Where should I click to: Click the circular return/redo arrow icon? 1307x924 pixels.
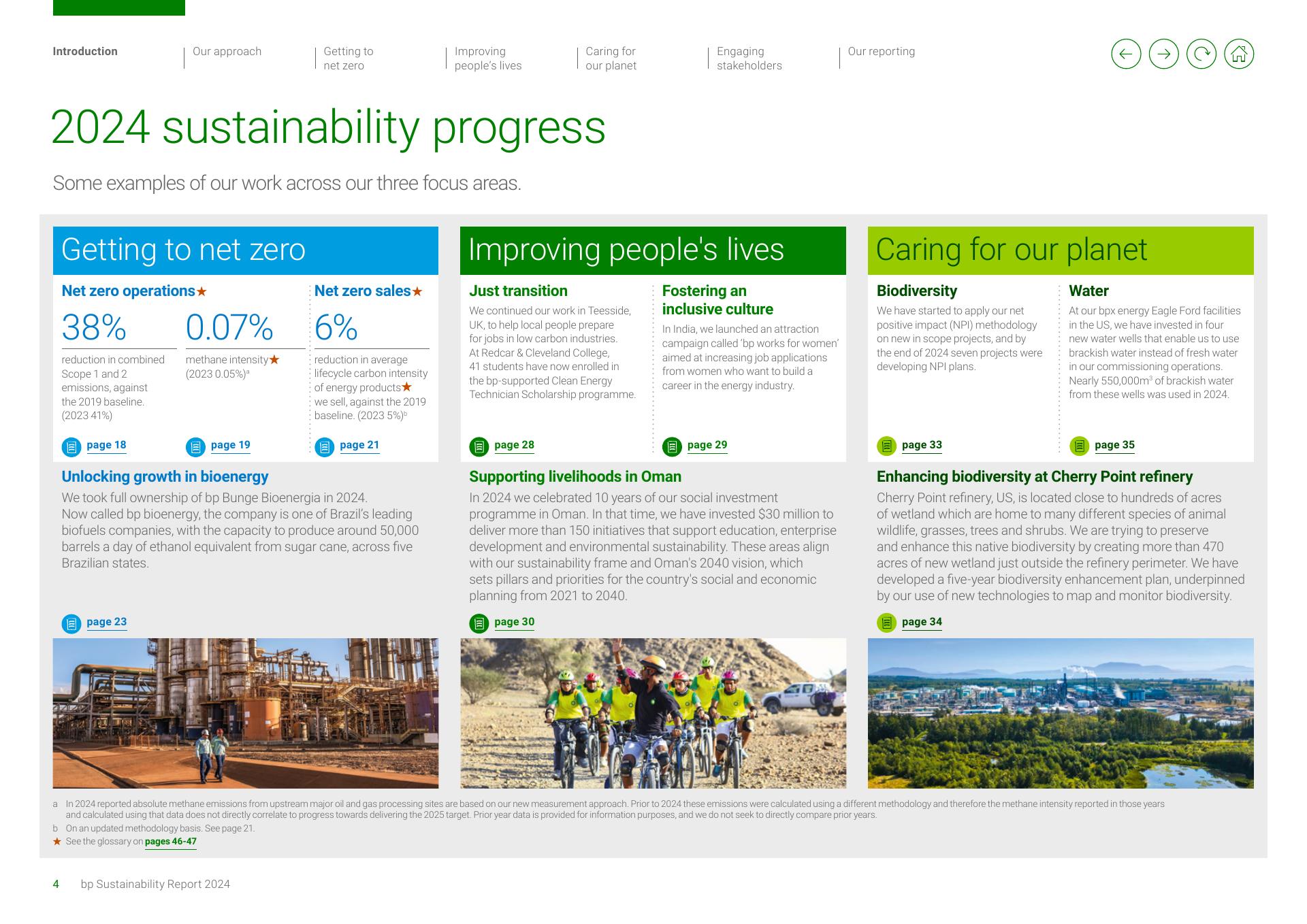(1201, 54)
